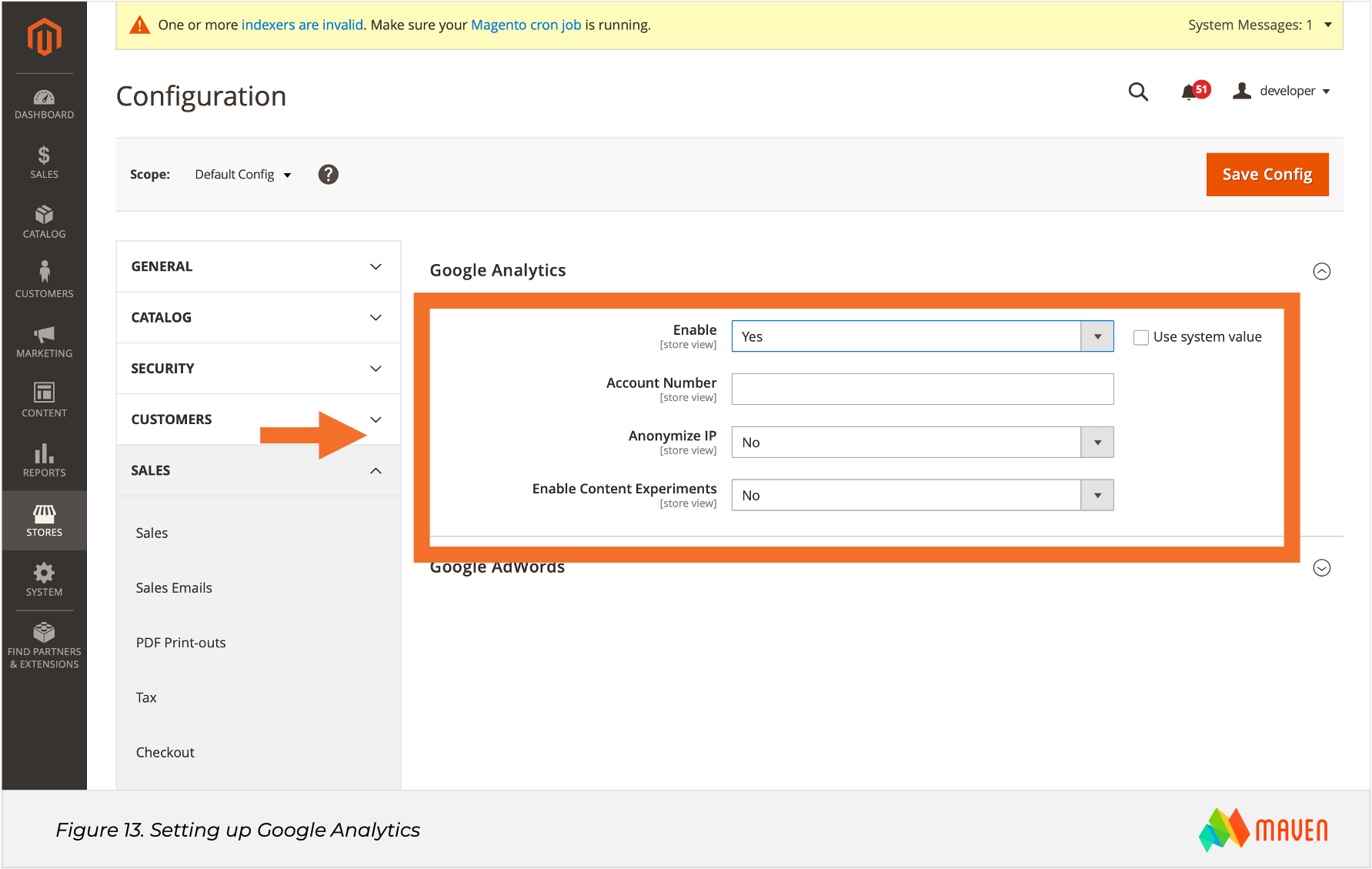Collapse the SALES configuration tab
1372x869 pixels.
[259, 470]
